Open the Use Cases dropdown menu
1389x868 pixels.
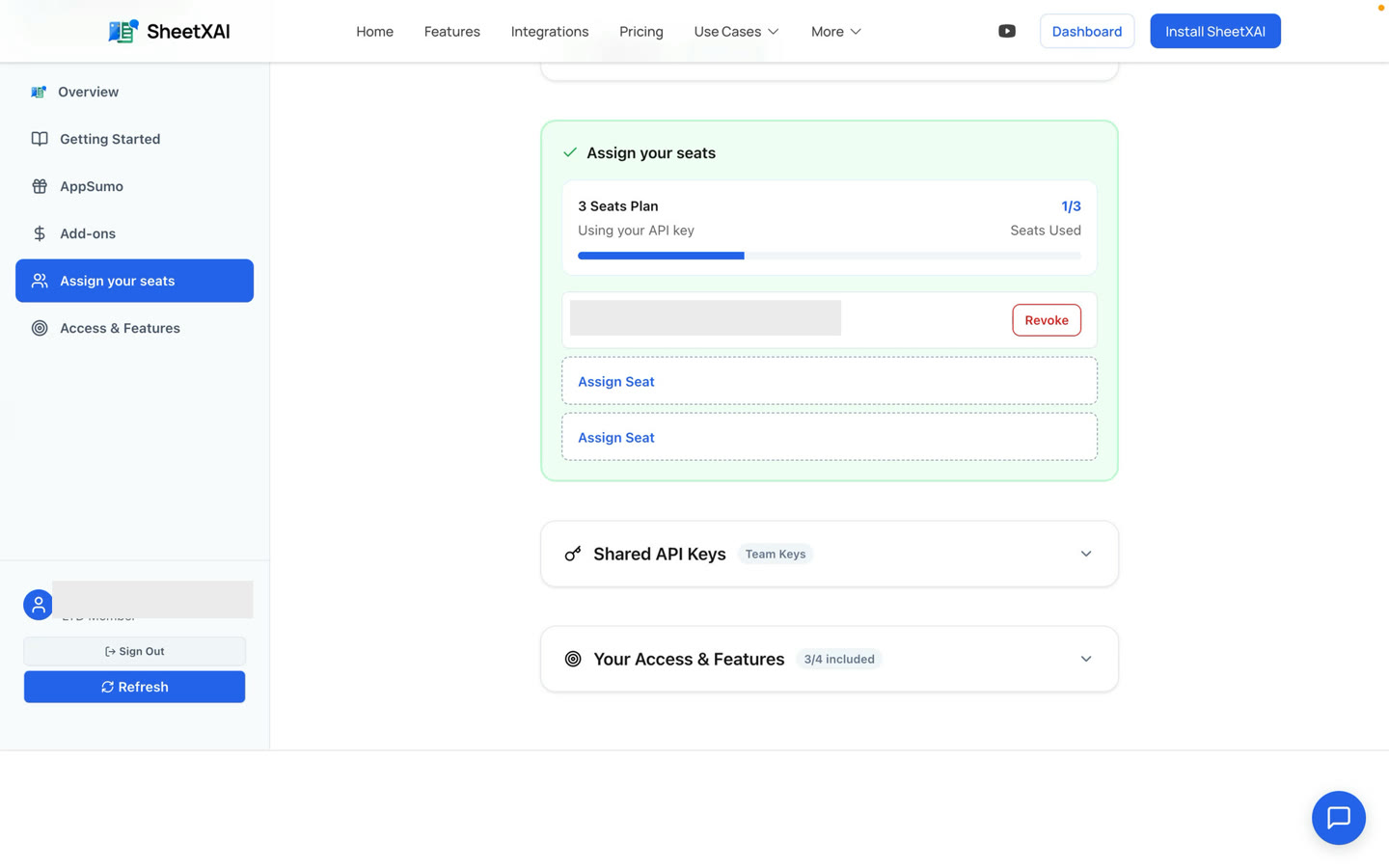point(737,31)
